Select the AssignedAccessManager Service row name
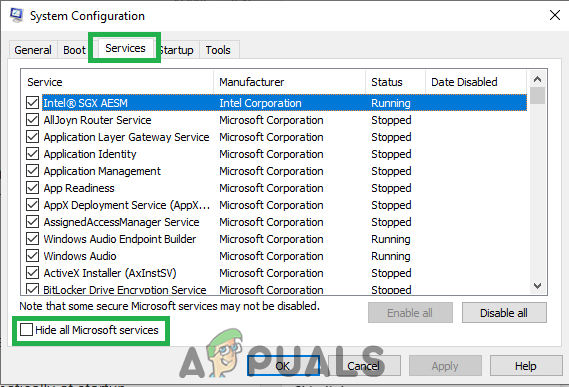 click(122, 222)
